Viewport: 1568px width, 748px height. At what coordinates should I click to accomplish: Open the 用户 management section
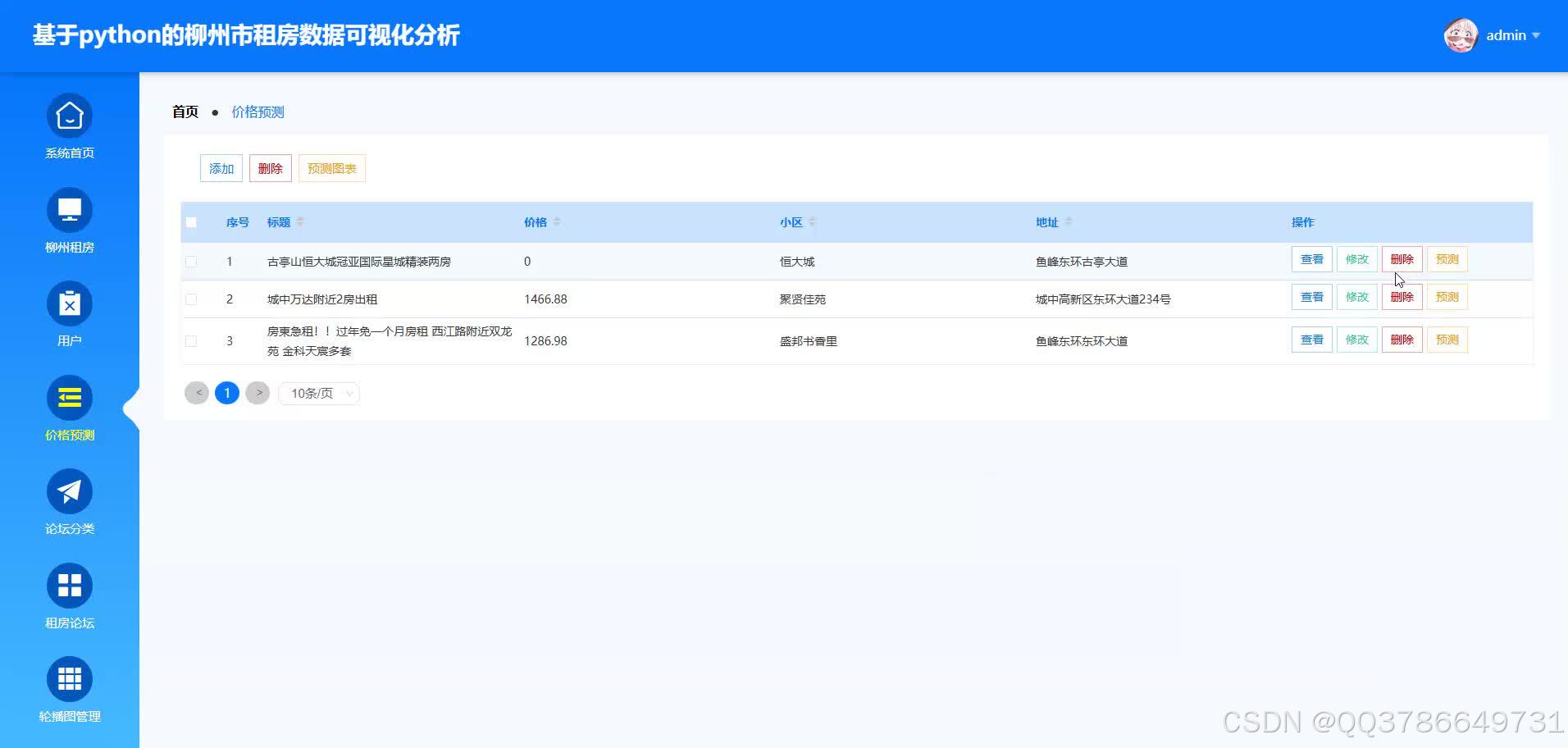click(69, 315)
